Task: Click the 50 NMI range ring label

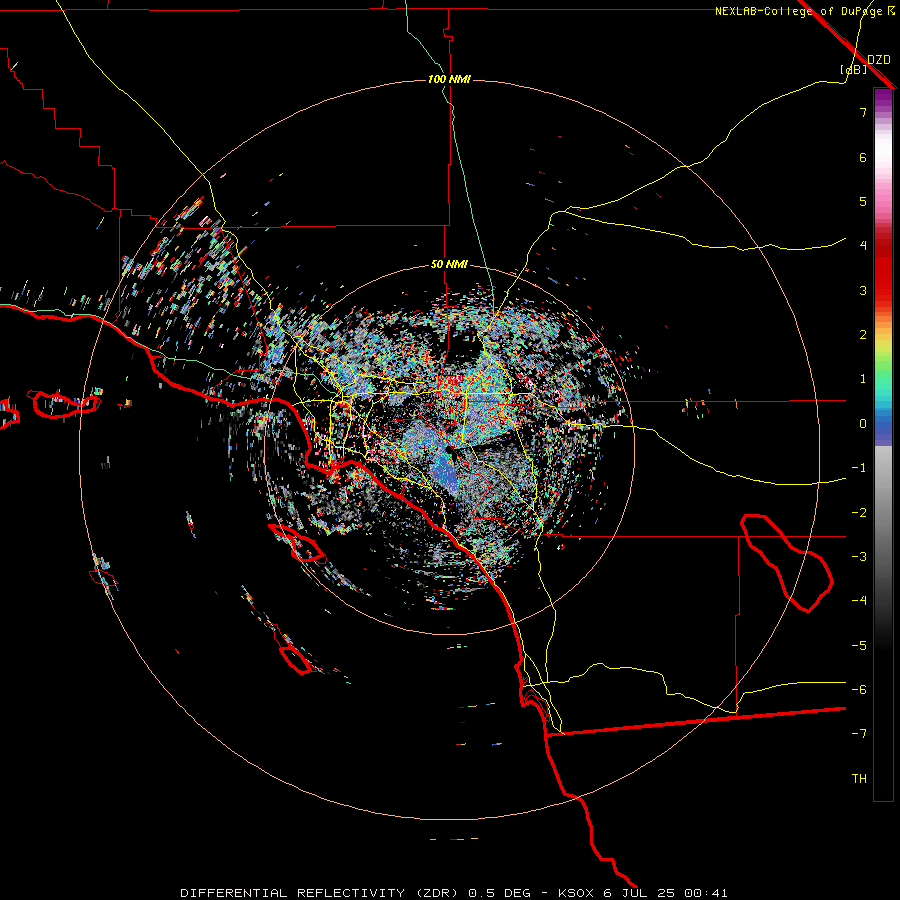Action: tap(449, 264)
